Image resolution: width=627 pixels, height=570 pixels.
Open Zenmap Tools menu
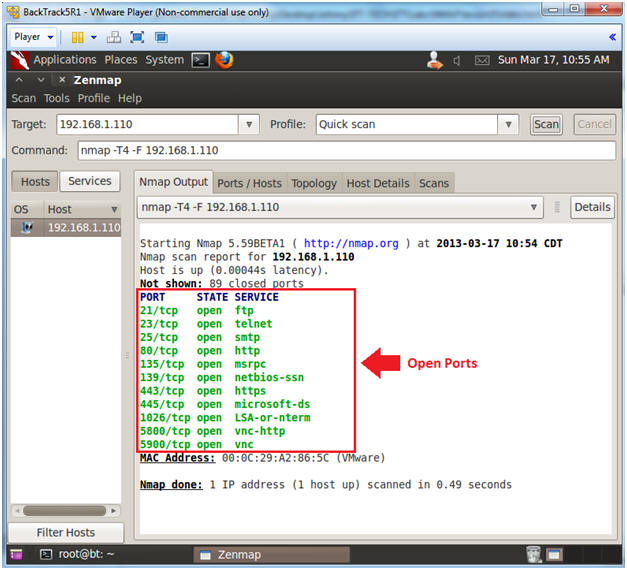(57, 98)
